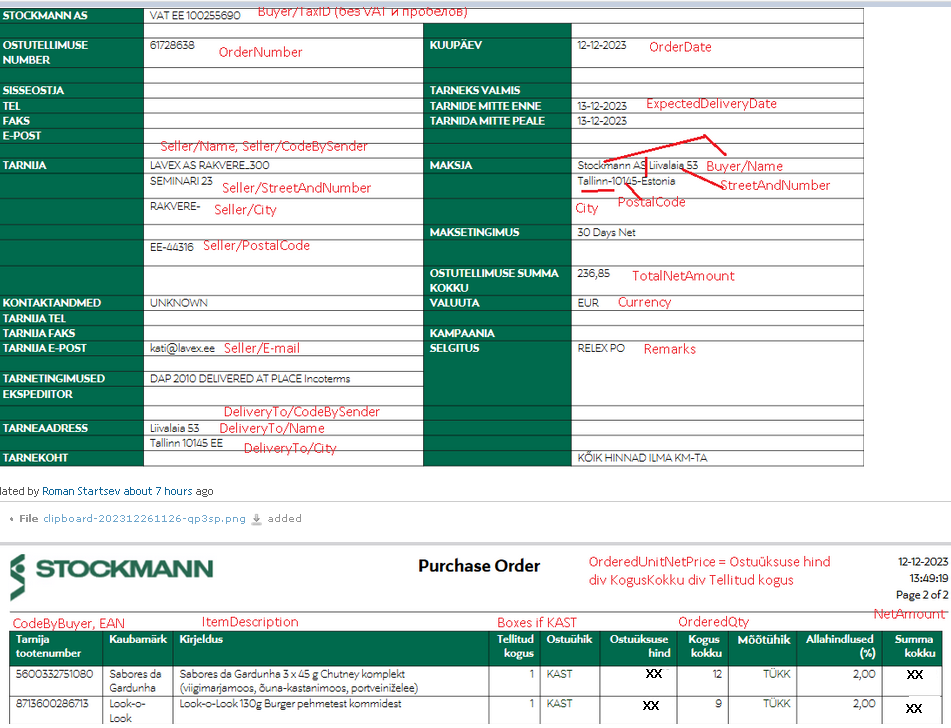Open the 'about 7 hours' timestamp link
This screenshot has height=728, width=951.
(158, 491)
